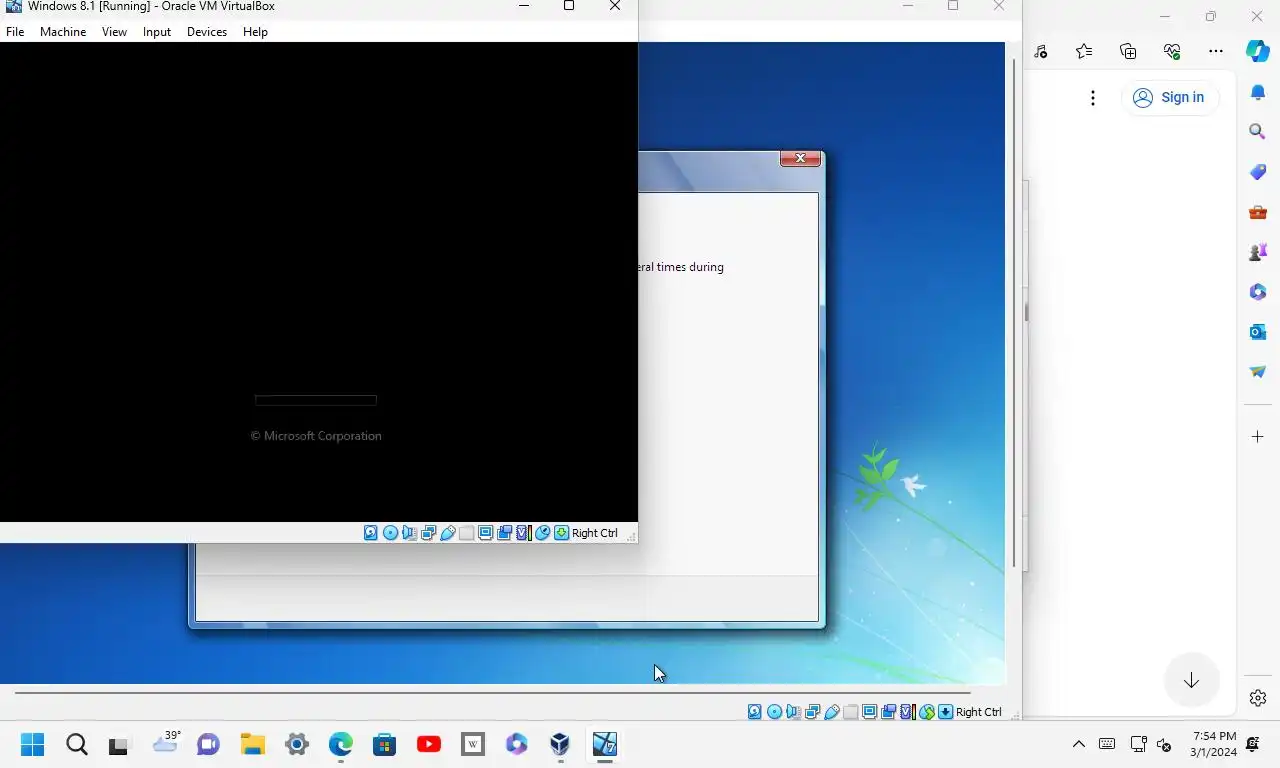
Task: Open Edge sidebar settings gear
Action: tap(1258, 698)
